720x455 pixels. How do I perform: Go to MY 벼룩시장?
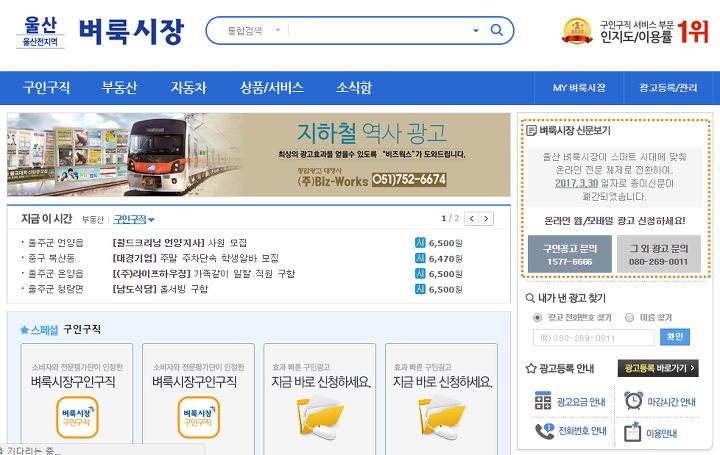[x=579, y=88]
